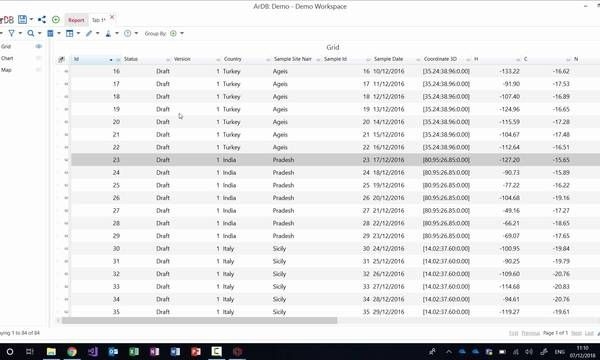Viewport: 600px width, 360px height.
Task: Select the Map view item
Action: coord(6,70)
